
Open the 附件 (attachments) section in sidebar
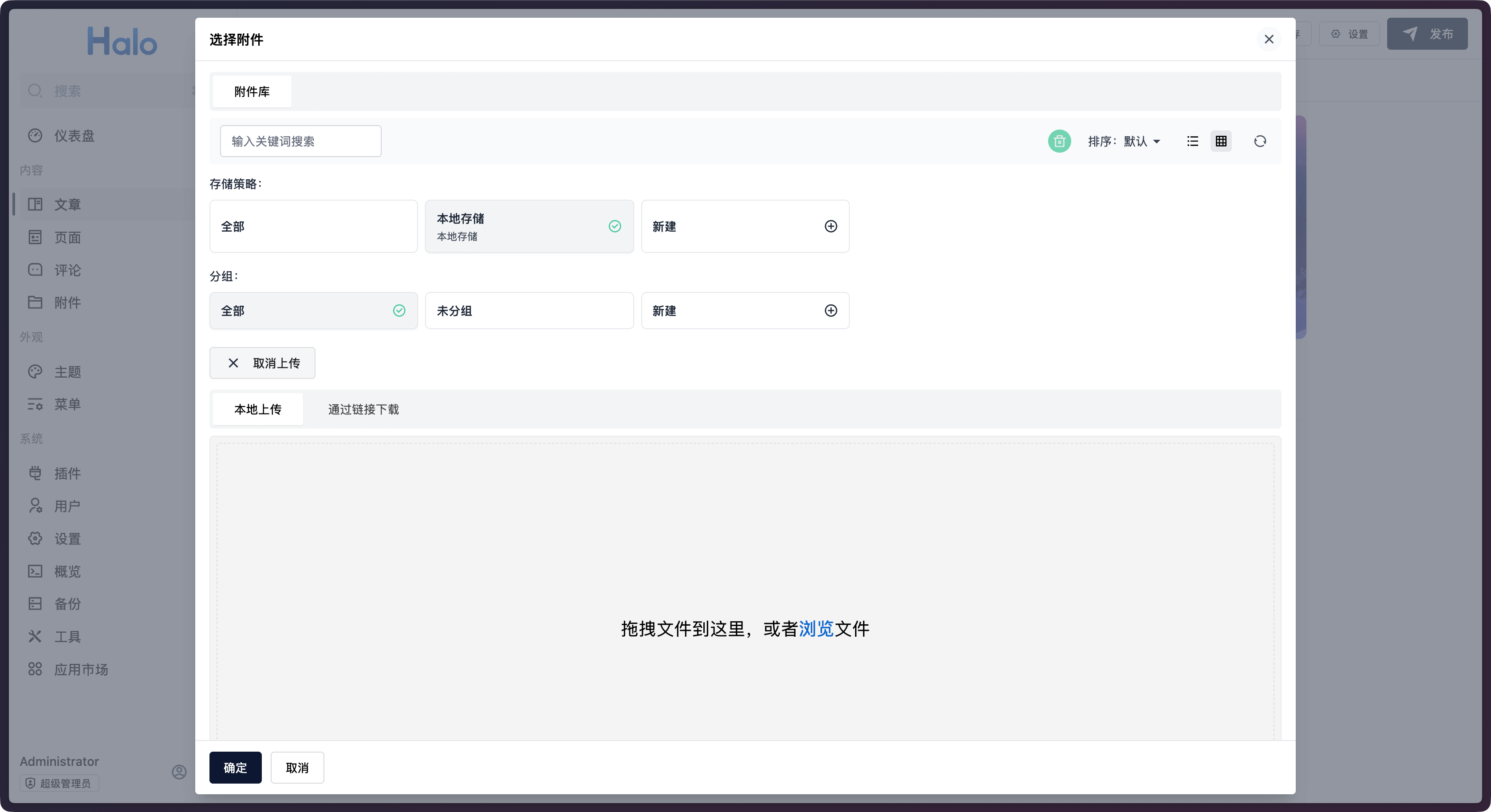click(x=67, y=303)
